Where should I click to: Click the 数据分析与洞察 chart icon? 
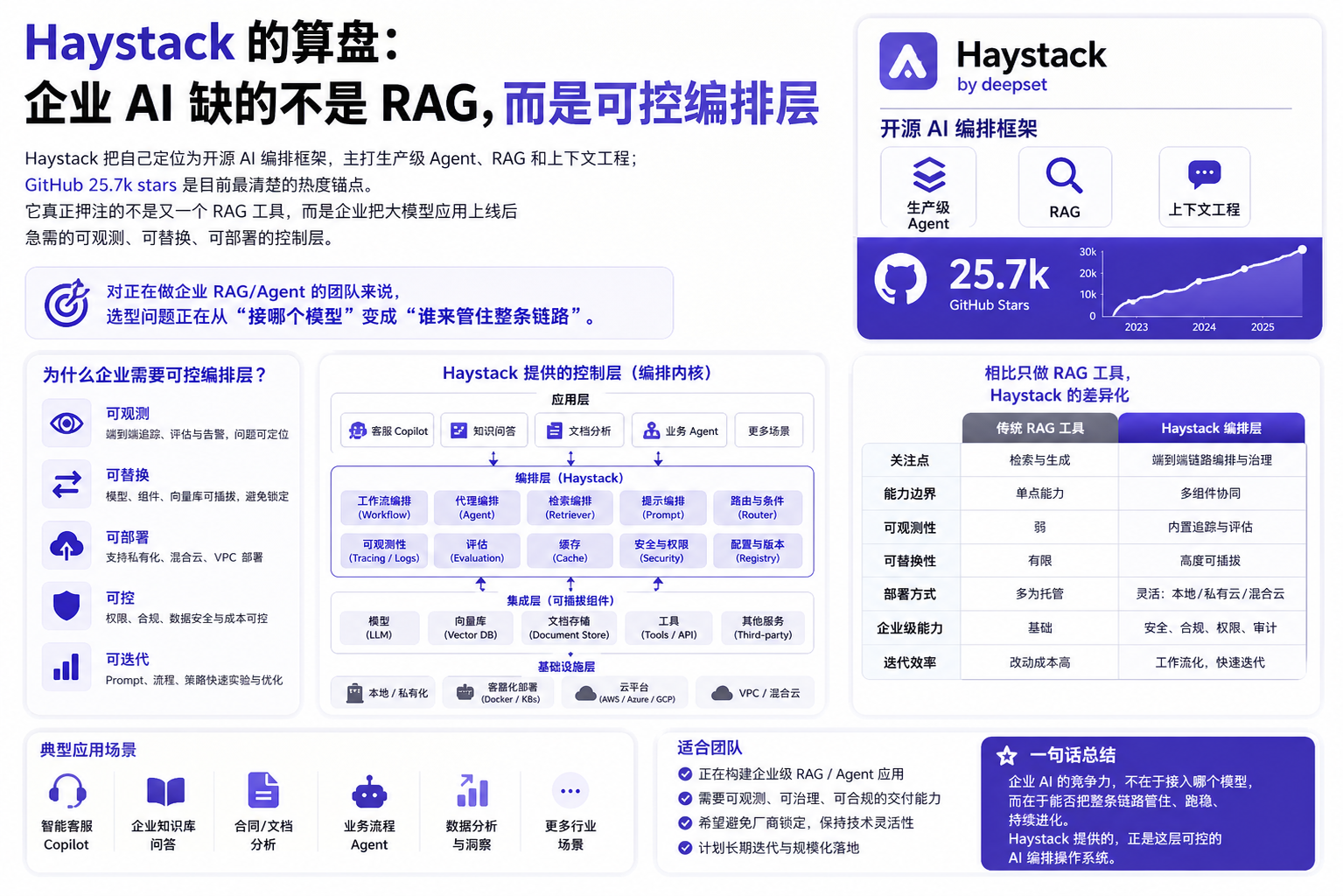pos(472,791)
